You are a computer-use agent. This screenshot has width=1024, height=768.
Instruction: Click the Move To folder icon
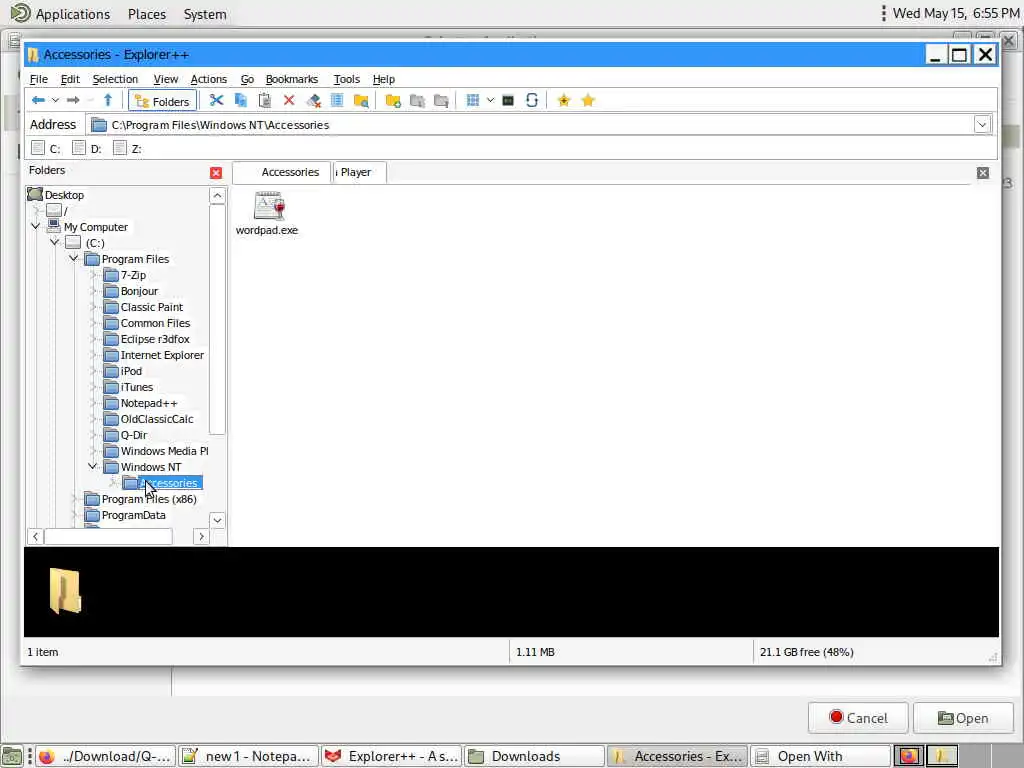pyautogui.click(x=441, y=101)
